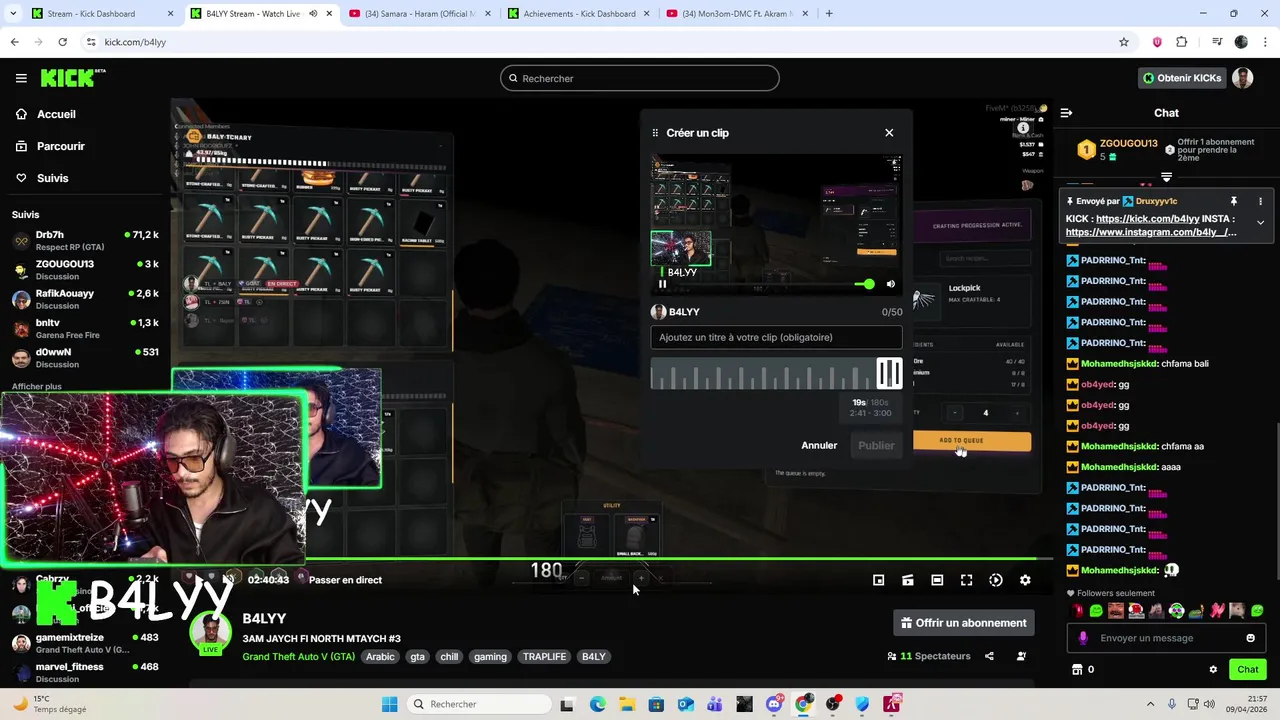
Task: Open emoji picker in chat input
Action: point(1250,638)
